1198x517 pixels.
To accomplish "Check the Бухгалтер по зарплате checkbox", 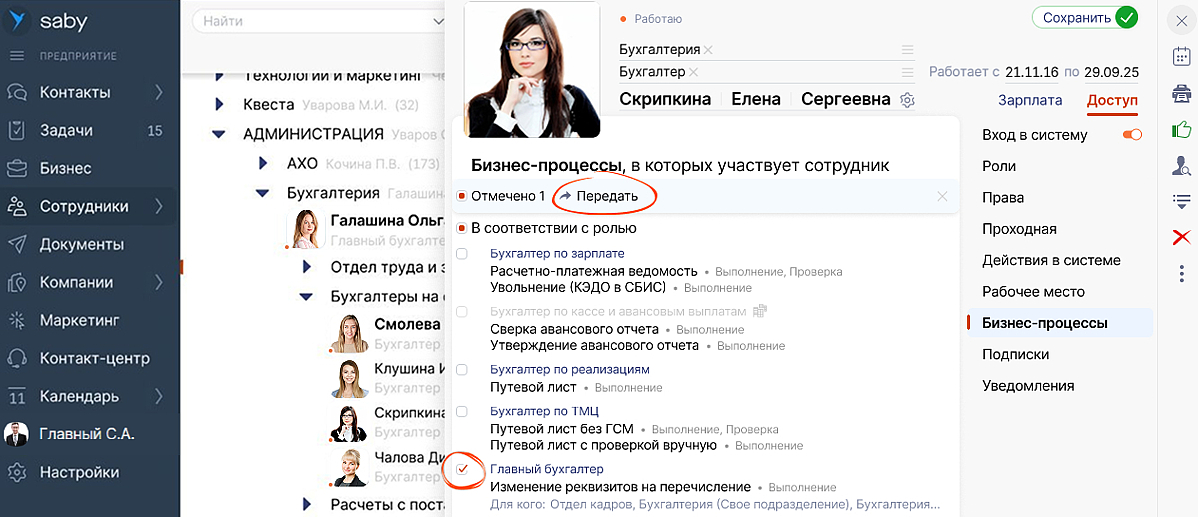I will point(462,254).
